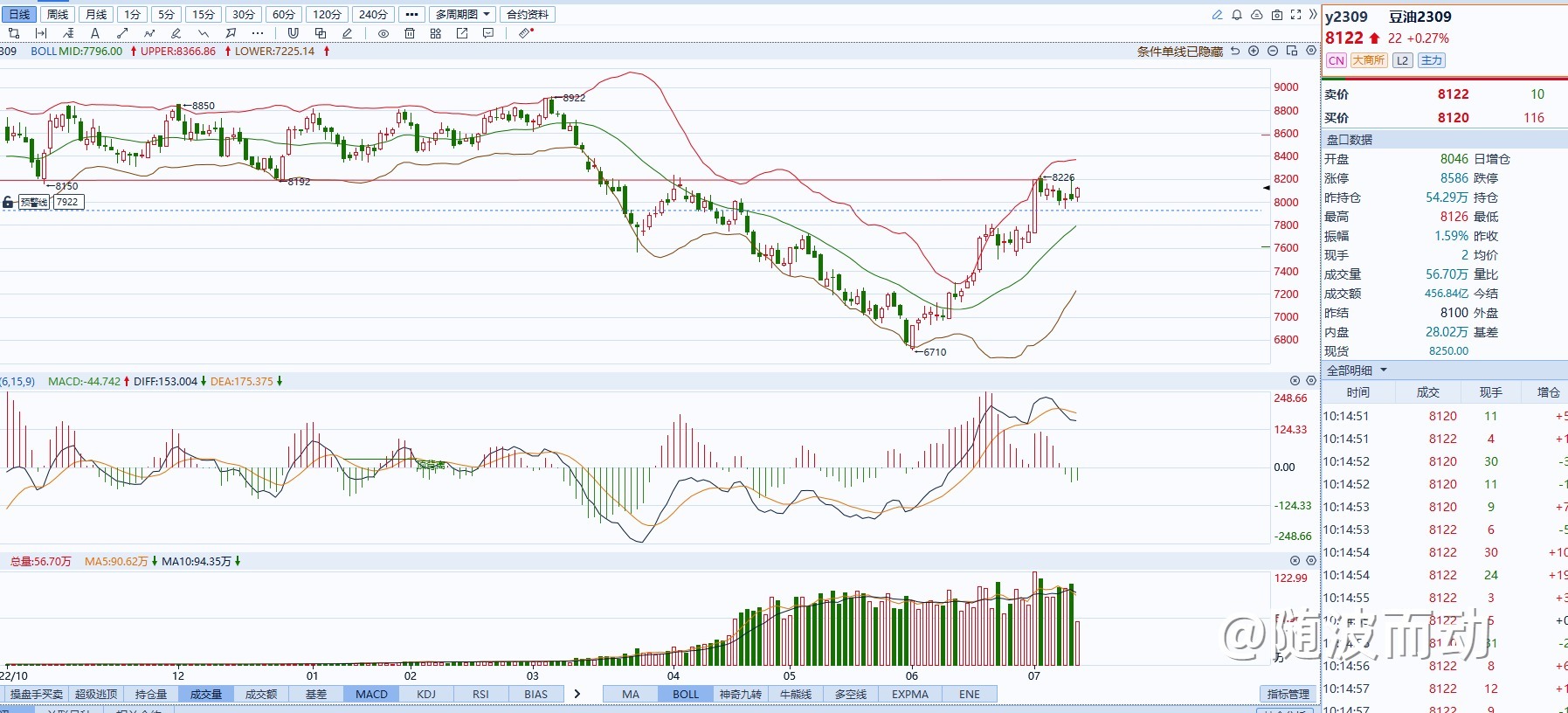
Task: Click the export/share arrow box icon
Action: pyautogui.click(x=462, y=33)
